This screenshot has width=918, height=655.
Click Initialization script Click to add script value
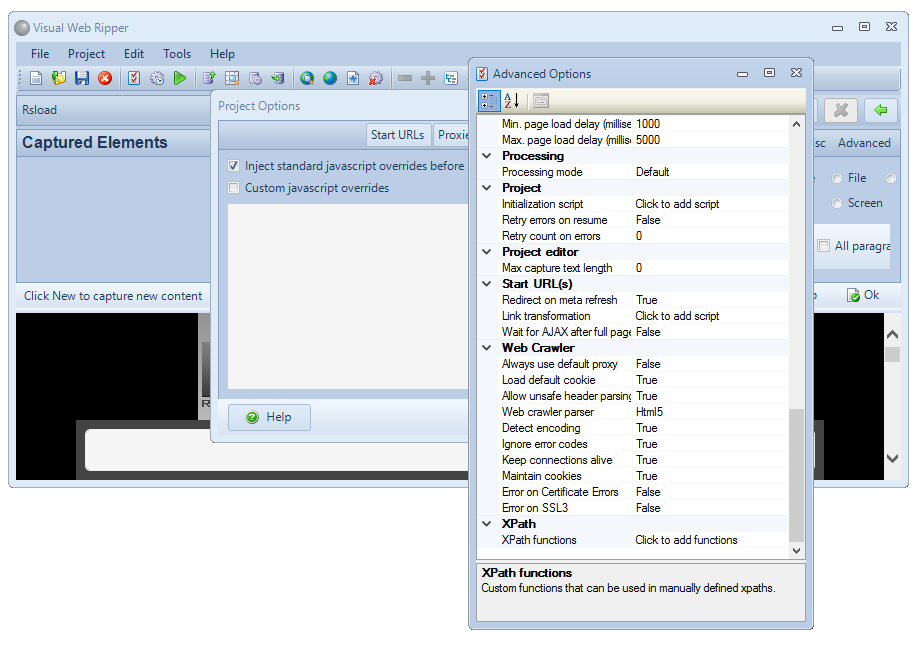click(x=710, y=204)
